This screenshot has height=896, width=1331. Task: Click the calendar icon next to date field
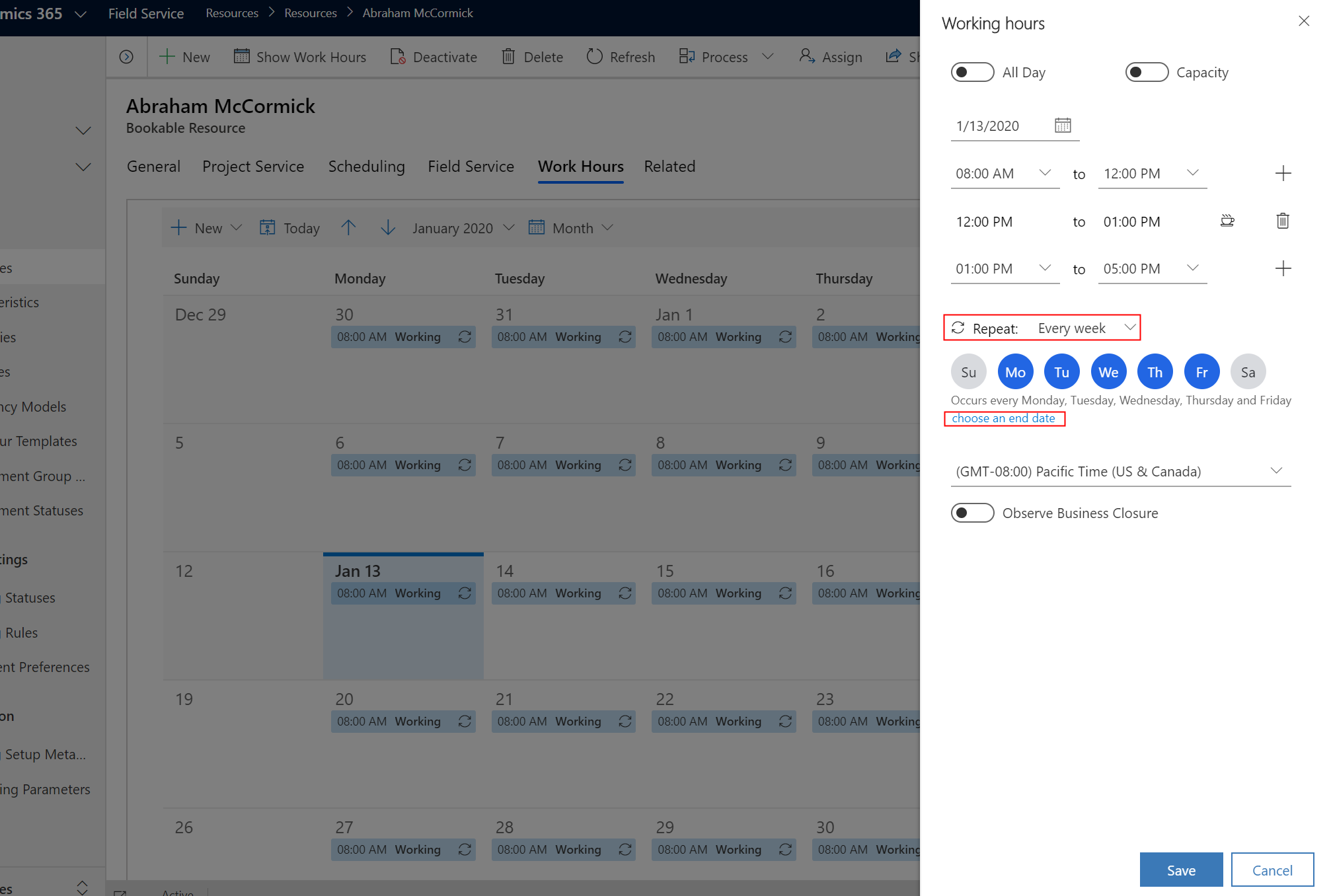(1062, 124)
